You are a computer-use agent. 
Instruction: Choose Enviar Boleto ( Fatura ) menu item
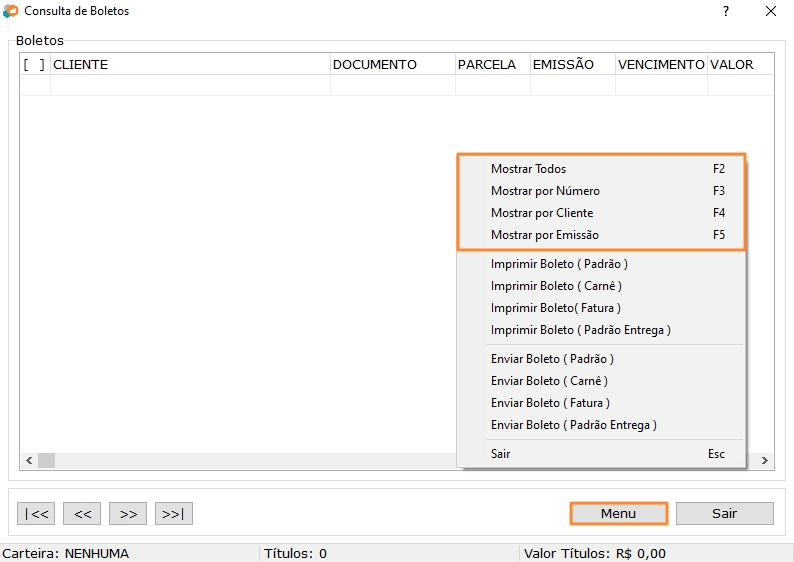pos(550,403)
